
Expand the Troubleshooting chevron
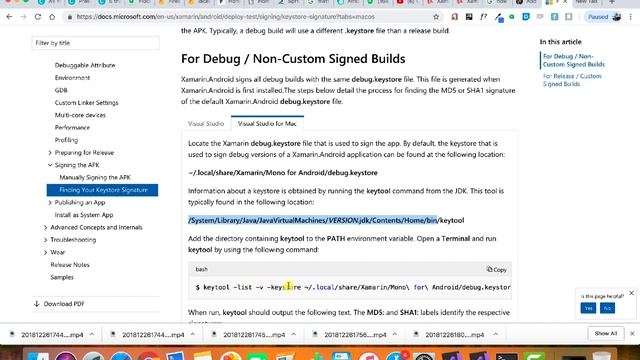[45, 240]
